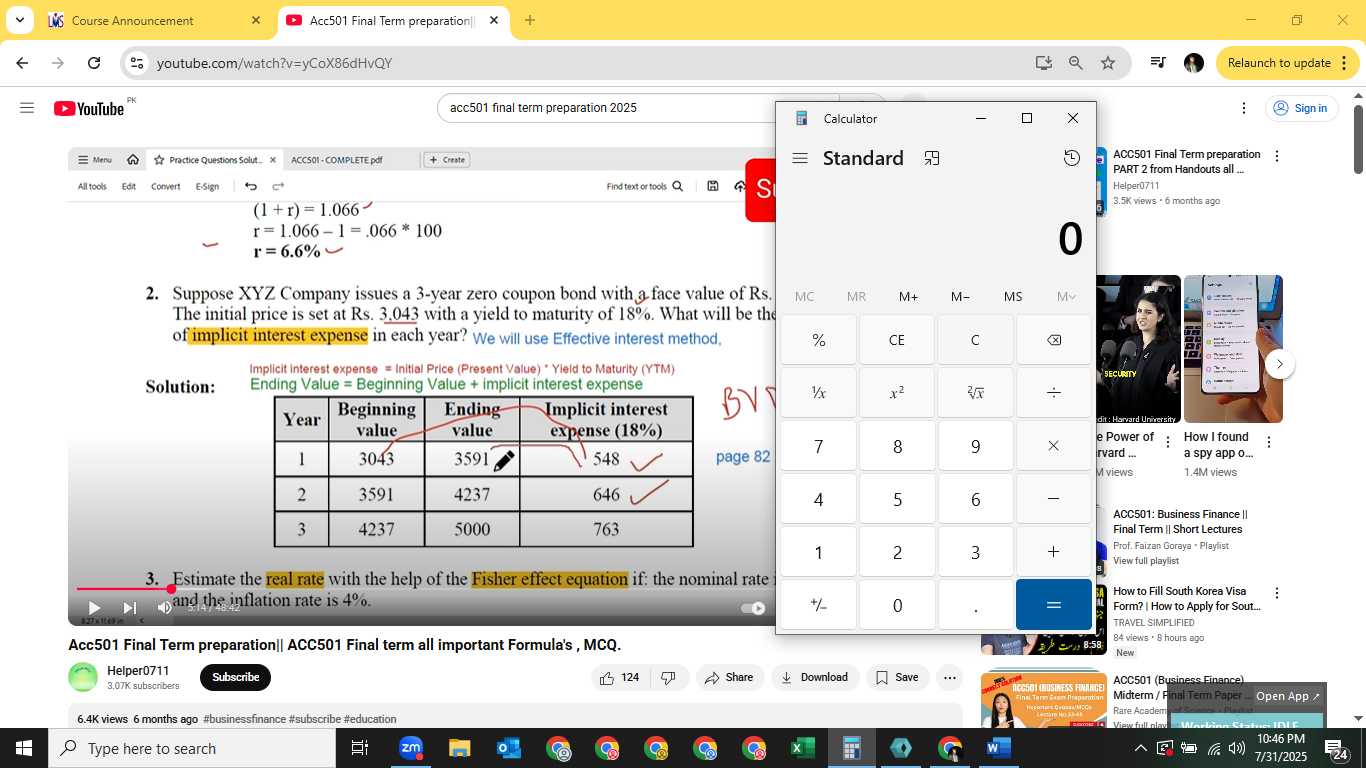Mute the video volume speaker icon
Viewport: 1366px width, 768px height.
click(x=165, y=608)
